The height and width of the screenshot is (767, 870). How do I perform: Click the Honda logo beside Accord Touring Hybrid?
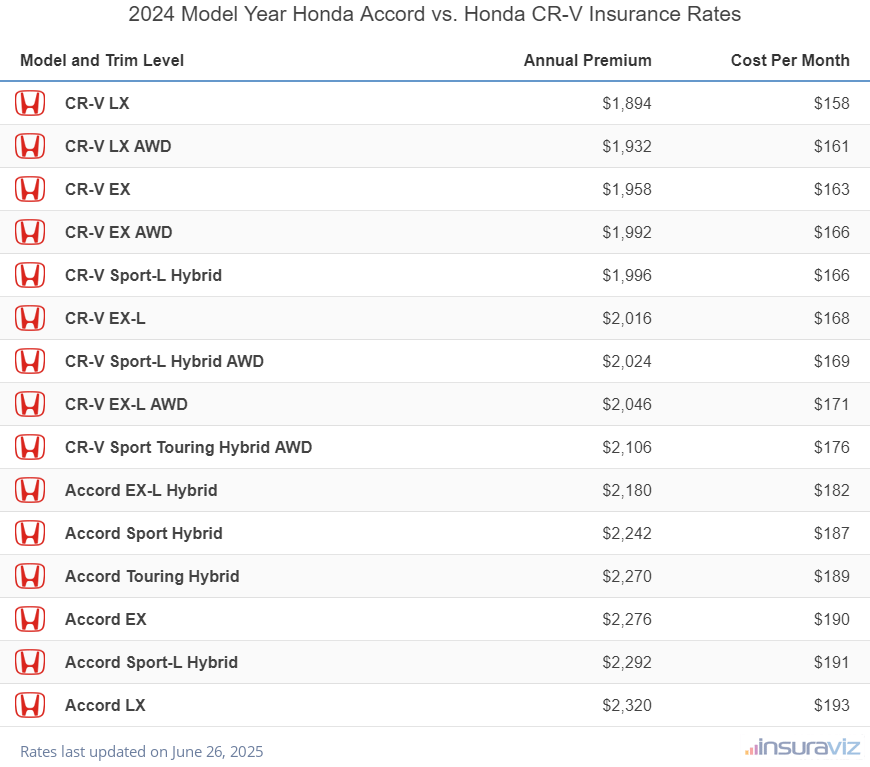point(30,576)
